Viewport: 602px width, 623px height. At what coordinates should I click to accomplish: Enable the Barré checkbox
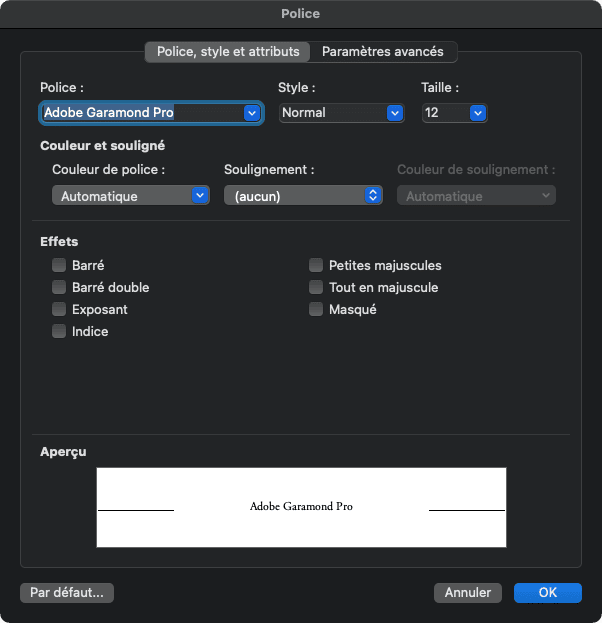pyautogui.click(x=59, y=265)
